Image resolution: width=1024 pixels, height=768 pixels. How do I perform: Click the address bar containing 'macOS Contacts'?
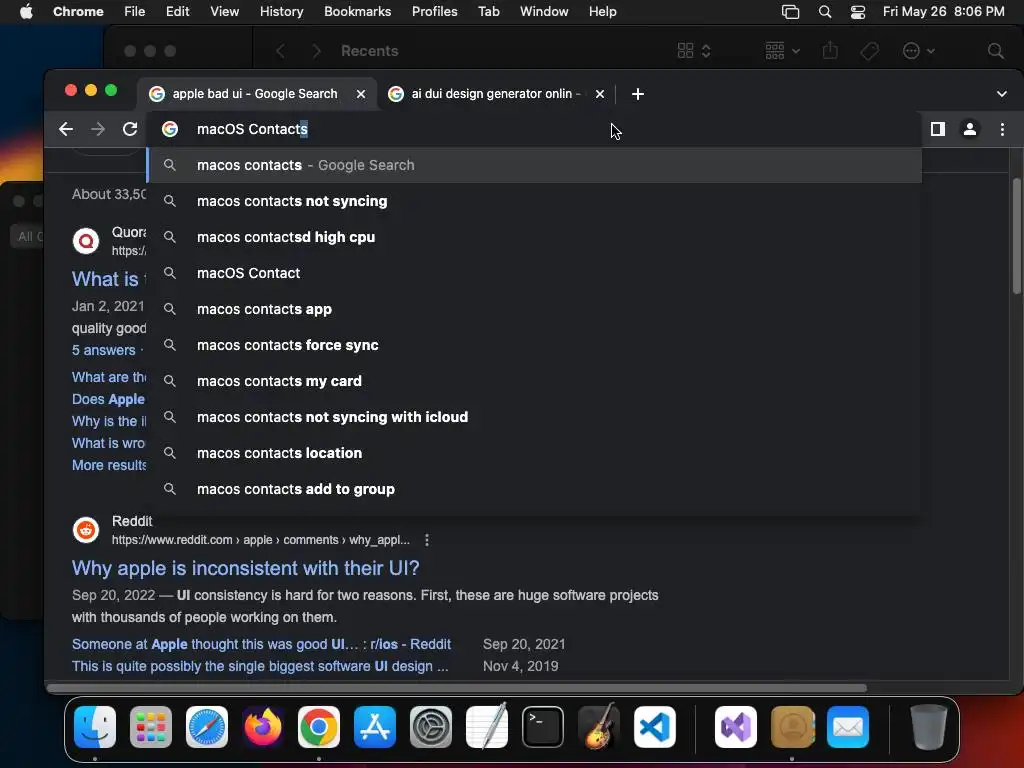click(534, 129)
